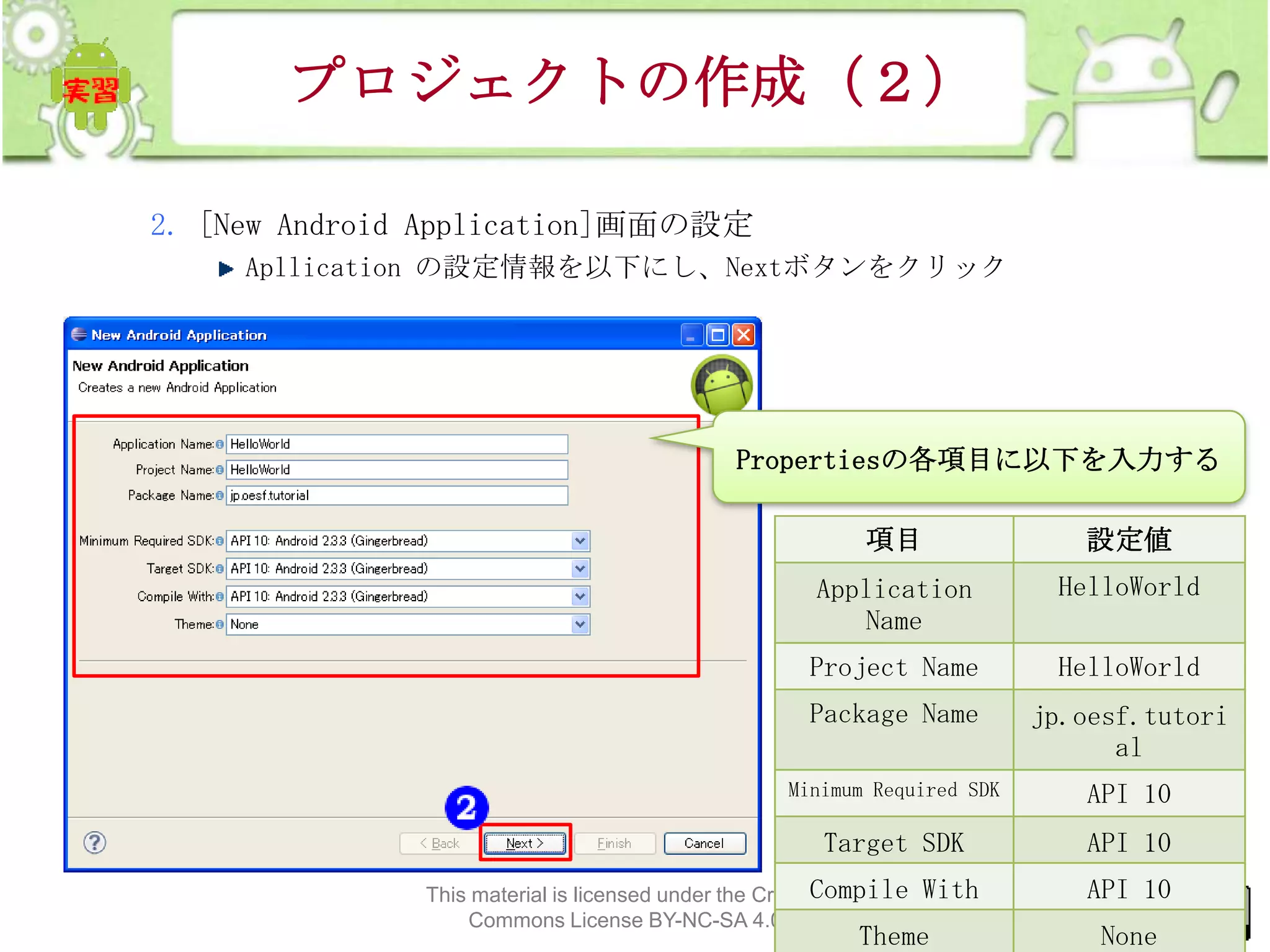Click info icon beside Package Name label
The width and height of the screenshot is (1270, 952).
(220, 496)
